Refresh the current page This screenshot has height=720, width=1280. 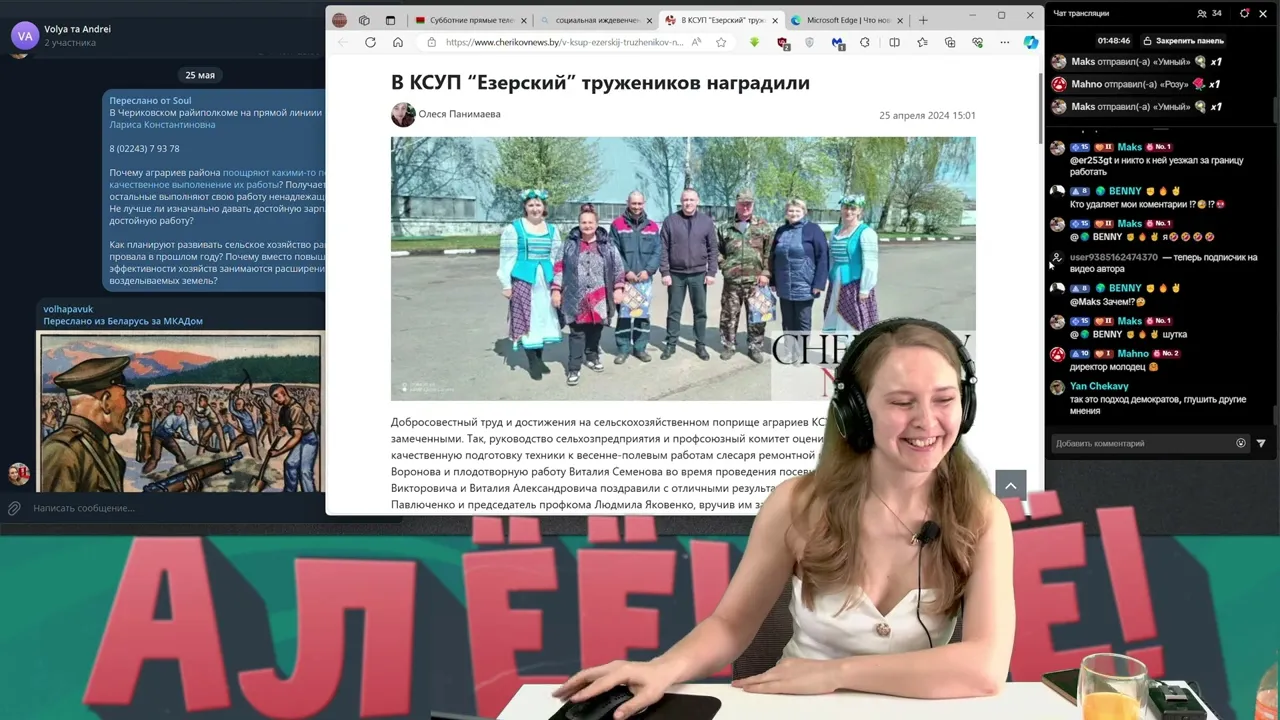click(370, 42)
